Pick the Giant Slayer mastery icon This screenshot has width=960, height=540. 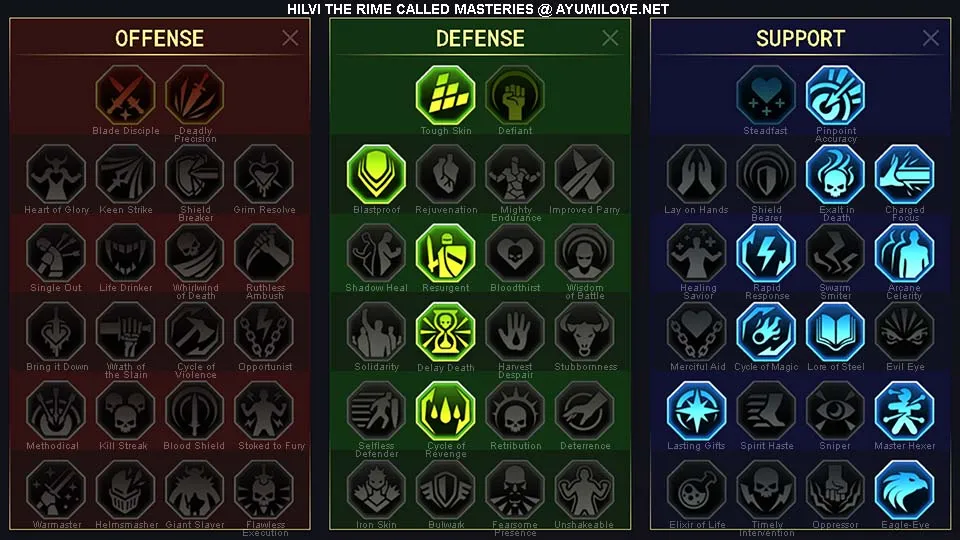coord(195,490)
